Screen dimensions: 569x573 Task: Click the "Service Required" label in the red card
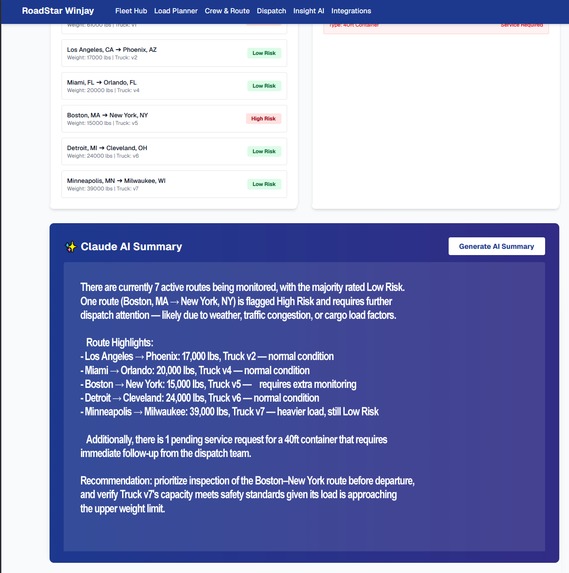(x=521, y=25)
